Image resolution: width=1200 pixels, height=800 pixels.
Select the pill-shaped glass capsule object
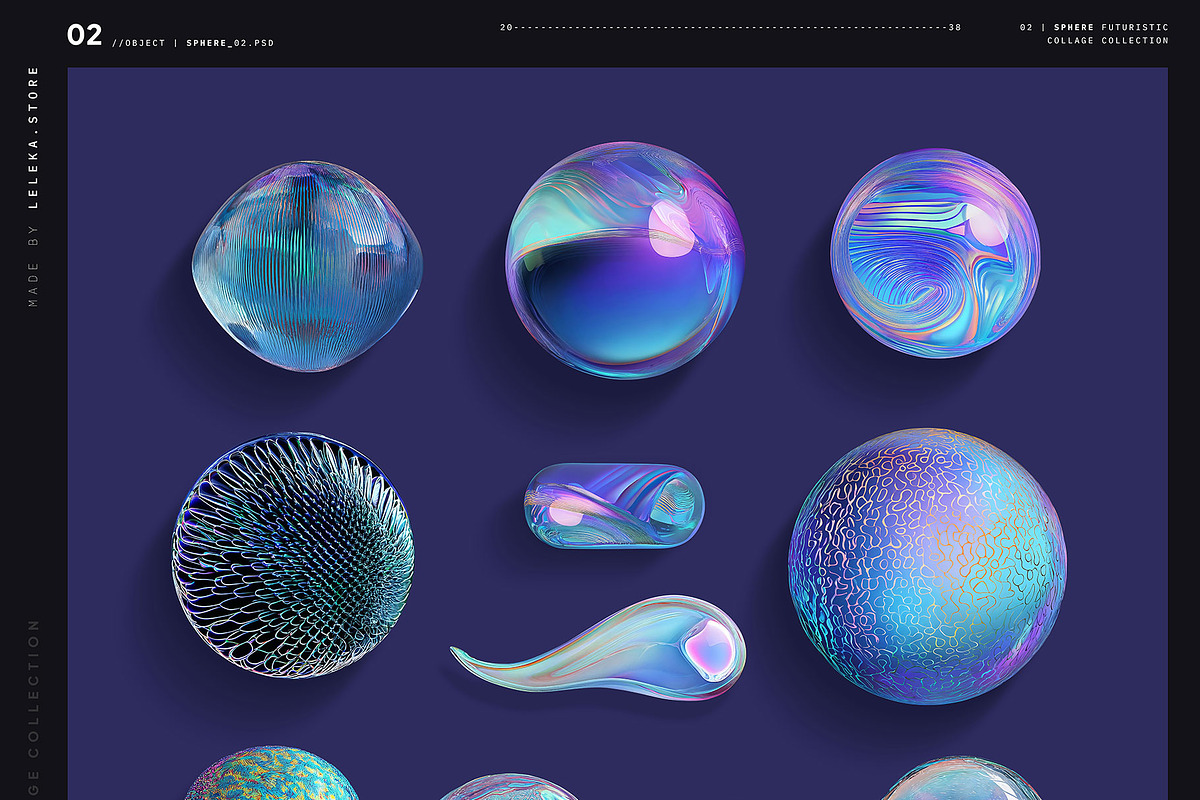(x=615, y=507)
